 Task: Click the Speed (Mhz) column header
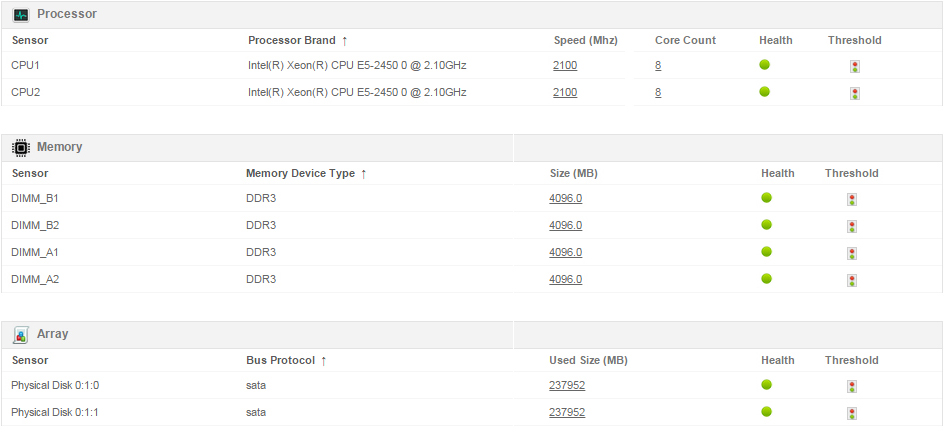[x=585, y=41]
